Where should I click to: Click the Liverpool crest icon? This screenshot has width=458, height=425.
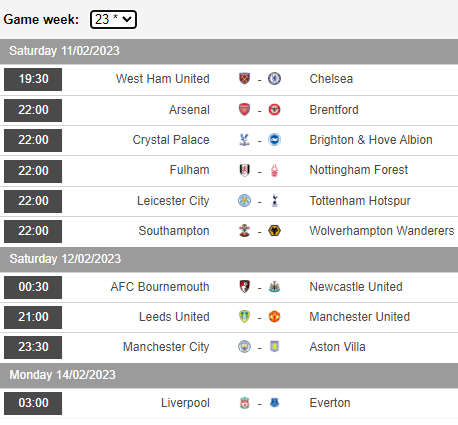click(x=244, y=403)
